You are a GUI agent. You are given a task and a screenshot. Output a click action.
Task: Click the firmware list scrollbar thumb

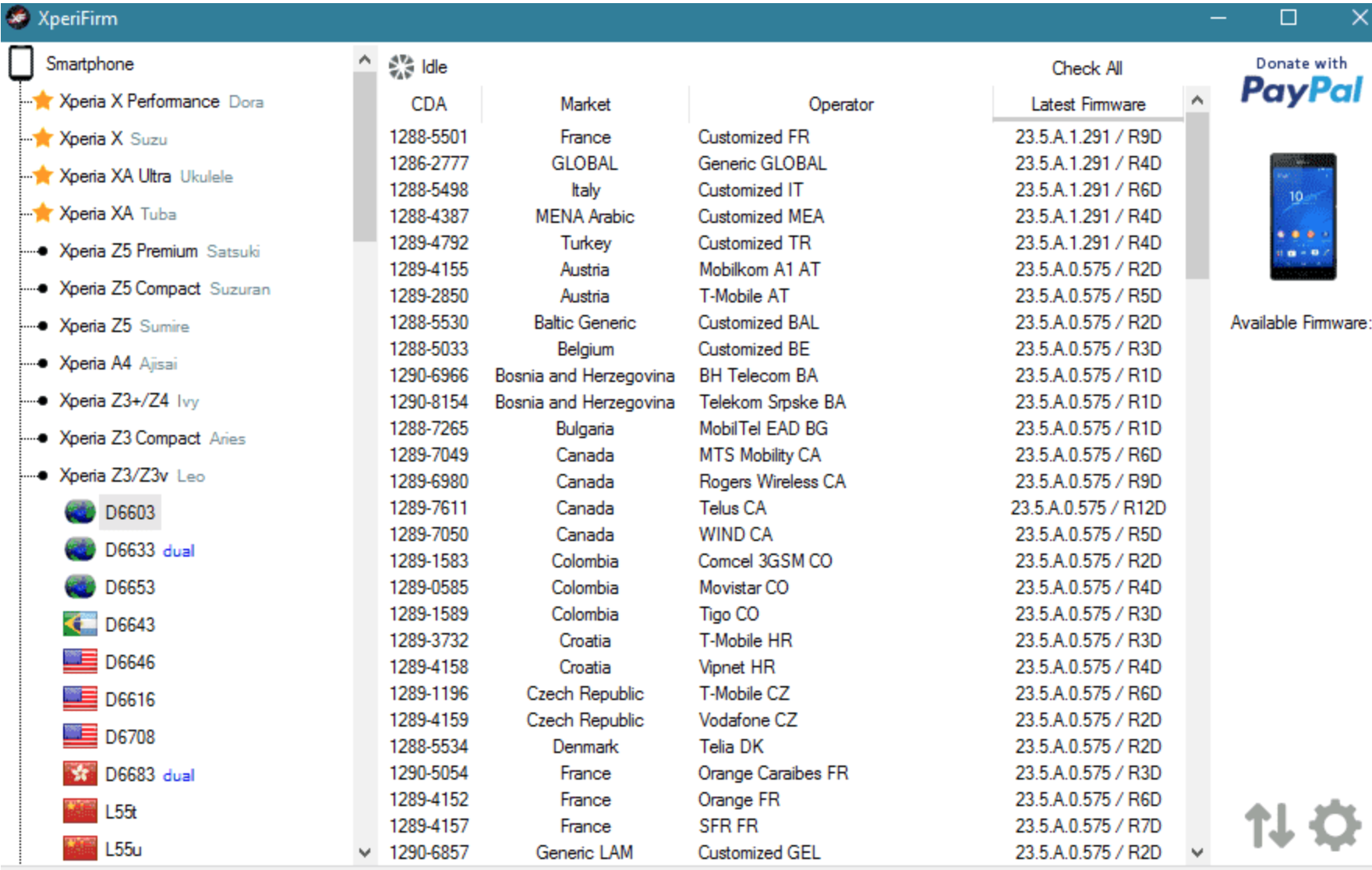pyautogui.click(x=1197, y=196)
